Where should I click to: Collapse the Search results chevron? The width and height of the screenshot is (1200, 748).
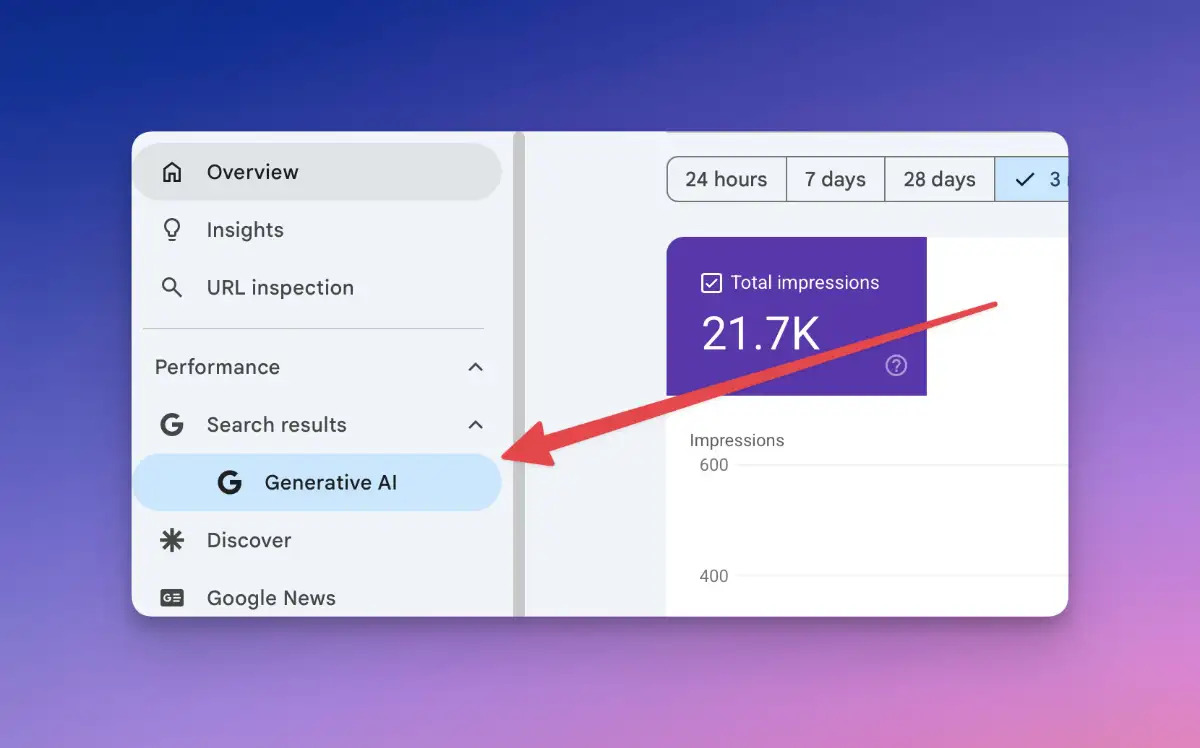point(476,425)
